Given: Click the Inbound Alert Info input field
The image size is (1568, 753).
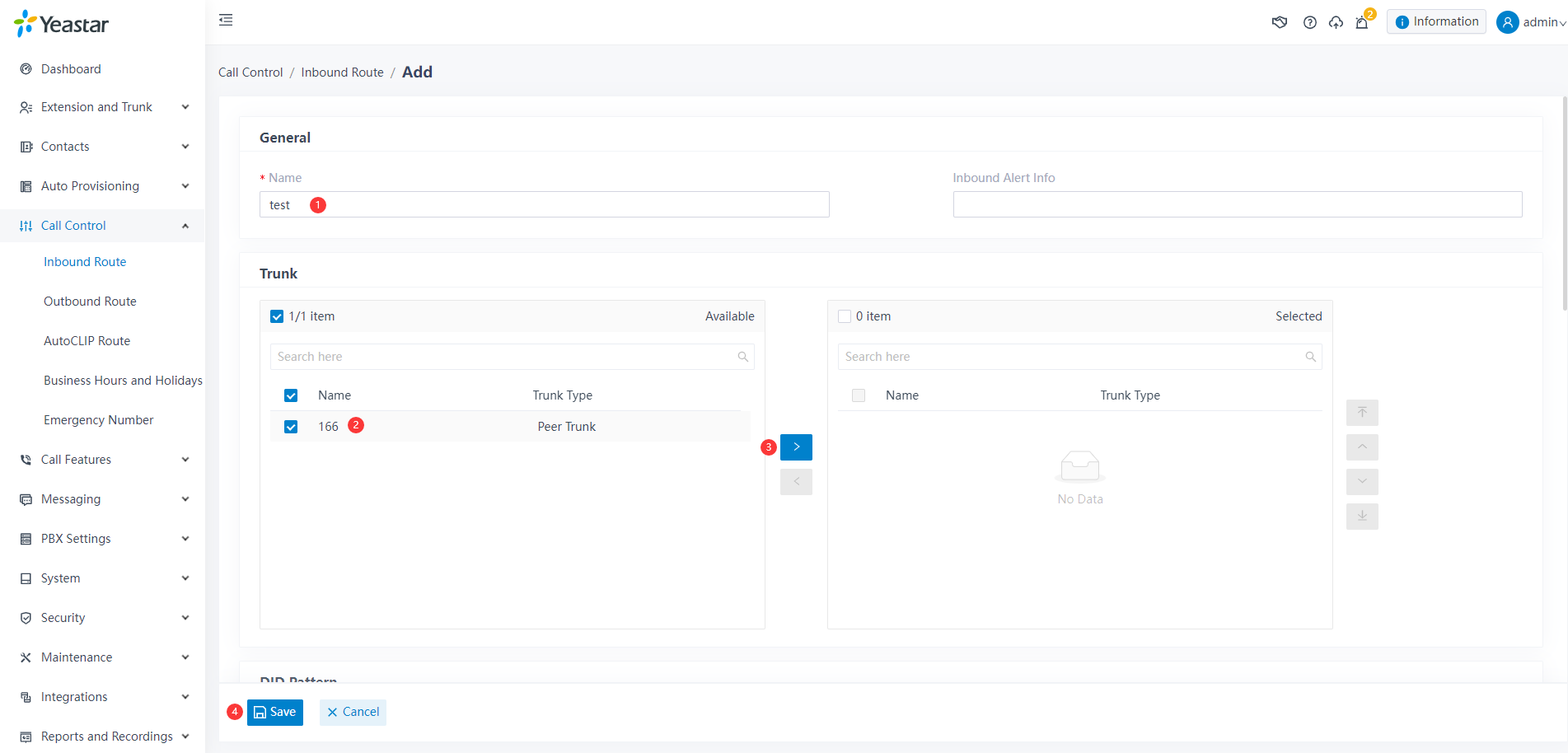Looking at the screenshot, I should click(x=1238, y=204).
